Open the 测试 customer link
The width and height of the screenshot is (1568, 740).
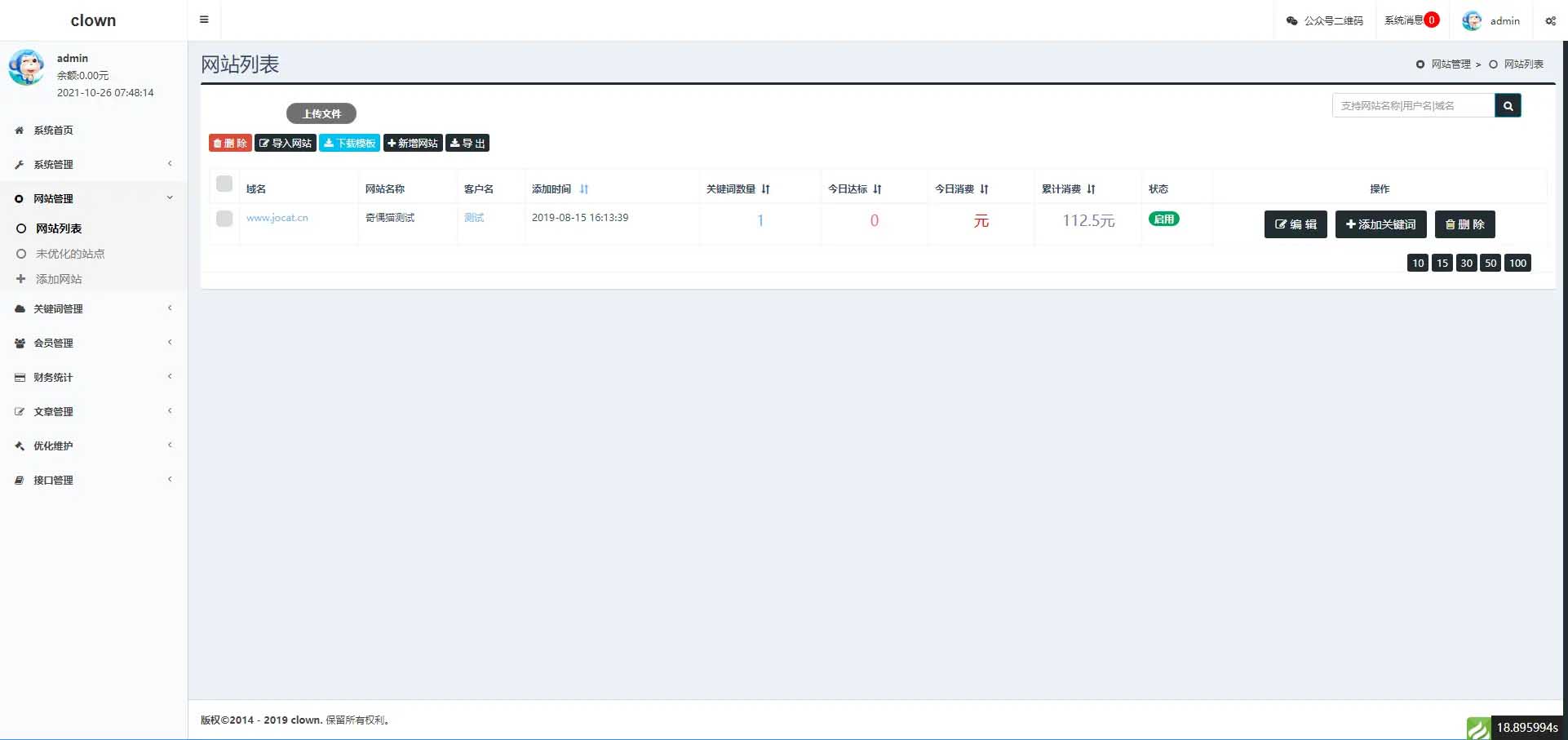pos(474,218)
